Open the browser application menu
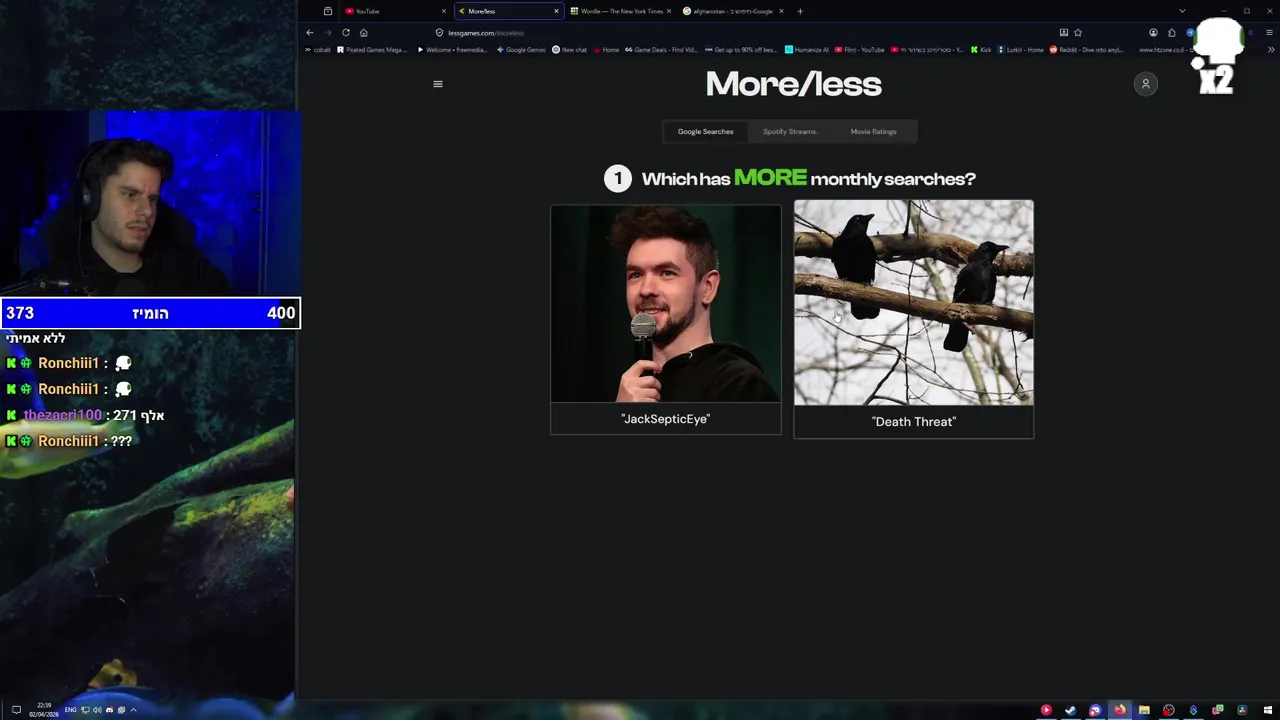This screenshot has height=720, width=1280. click(1269, 33)
